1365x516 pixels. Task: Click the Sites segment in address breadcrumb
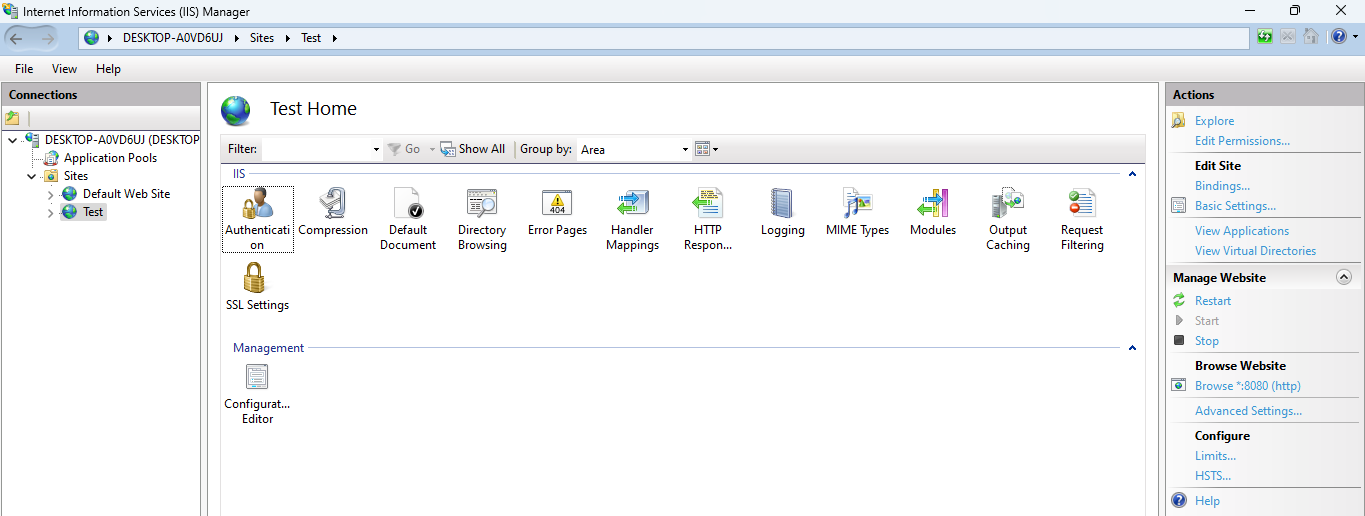[x=261, y=38]
